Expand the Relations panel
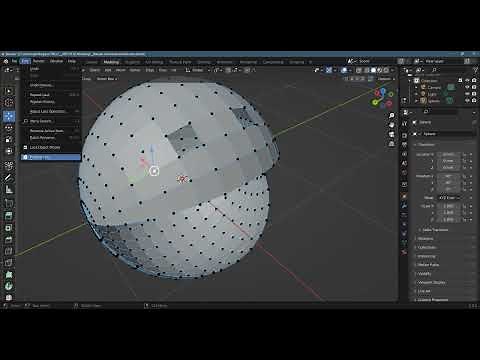The width and height of the screenshot is (480, 360). [x=425, y=239]
